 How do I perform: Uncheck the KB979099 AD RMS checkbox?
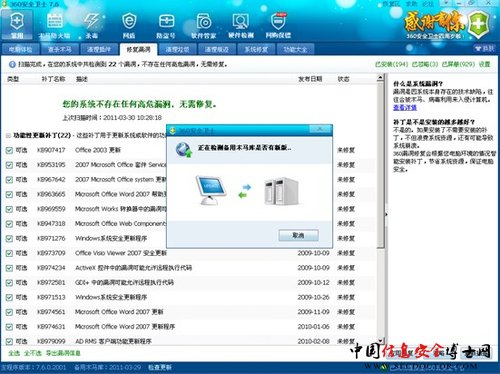coord(9,341)
